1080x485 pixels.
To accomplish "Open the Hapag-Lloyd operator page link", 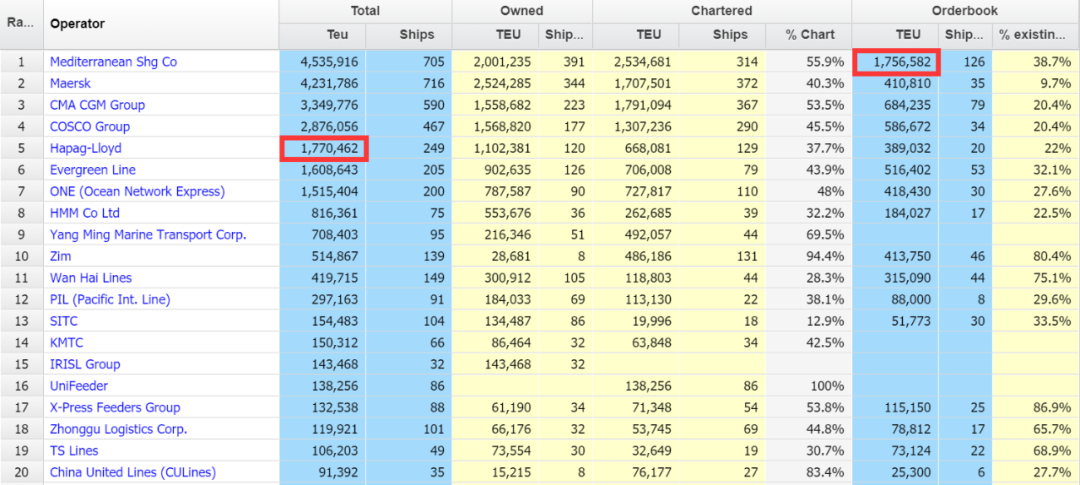I will [85, 148].
